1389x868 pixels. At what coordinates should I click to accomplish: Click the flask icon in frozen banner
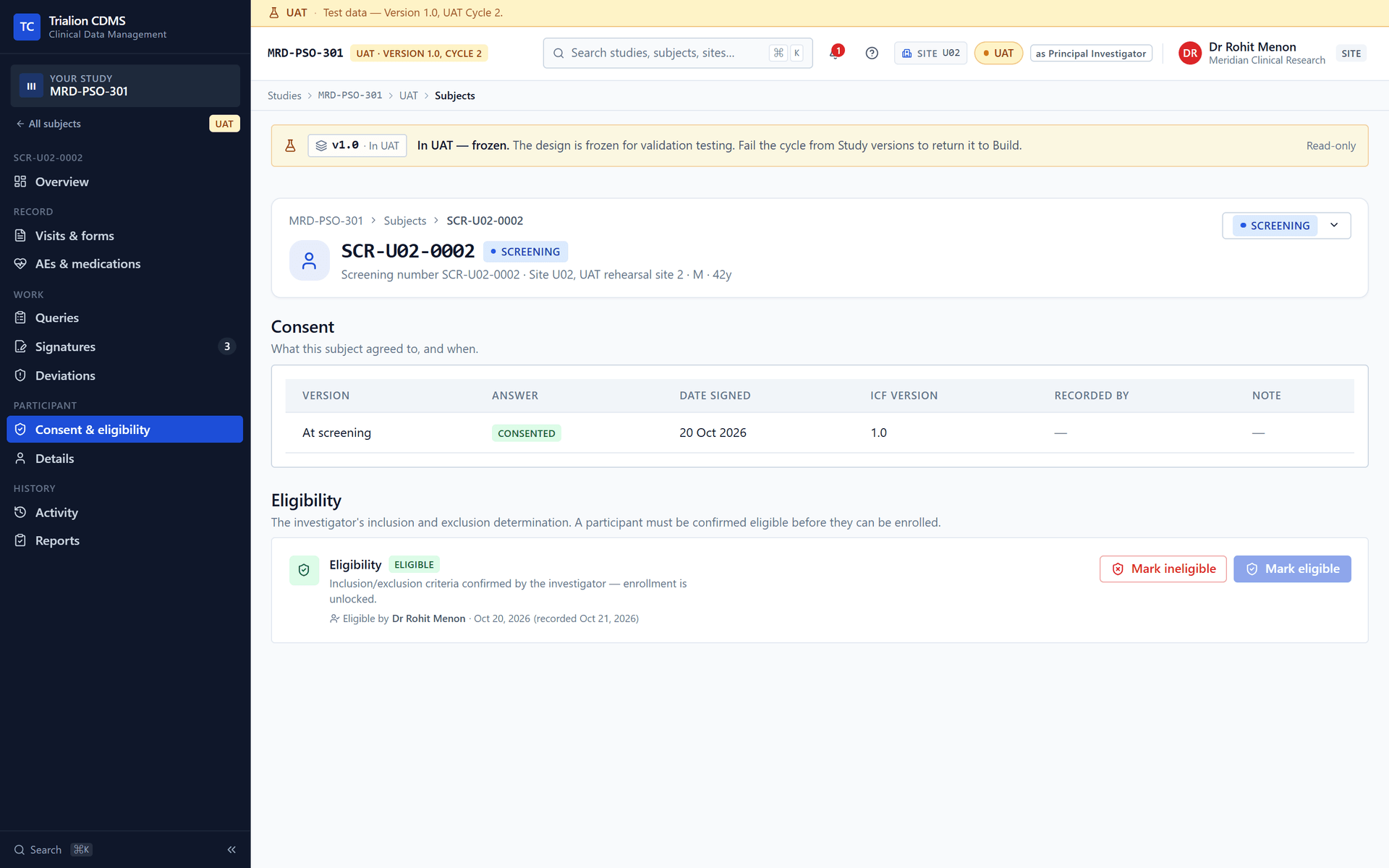pos(290,145)
